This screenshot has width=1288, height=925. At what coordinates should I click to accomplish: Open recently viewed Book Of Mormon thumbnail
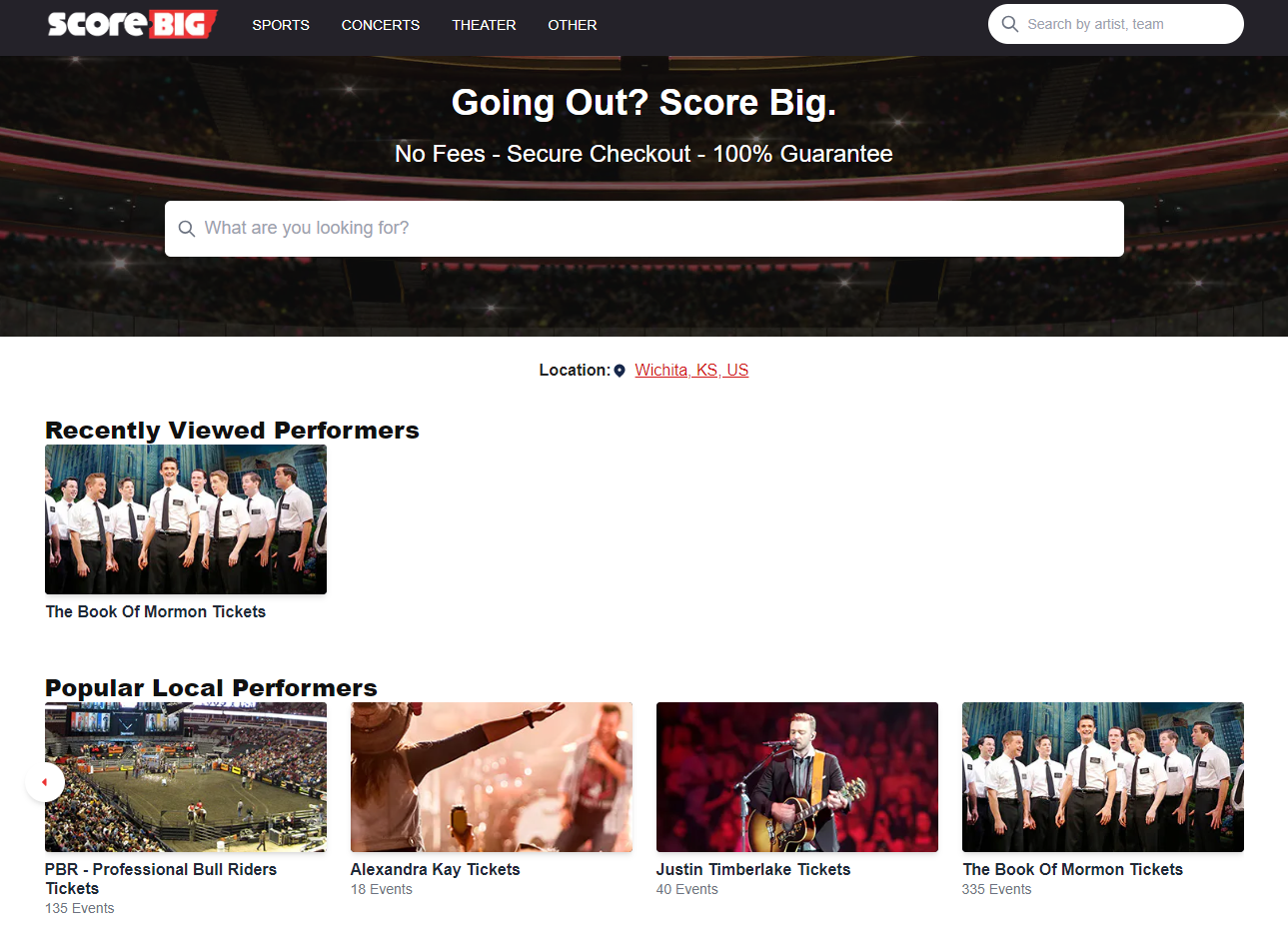[186, 519]
